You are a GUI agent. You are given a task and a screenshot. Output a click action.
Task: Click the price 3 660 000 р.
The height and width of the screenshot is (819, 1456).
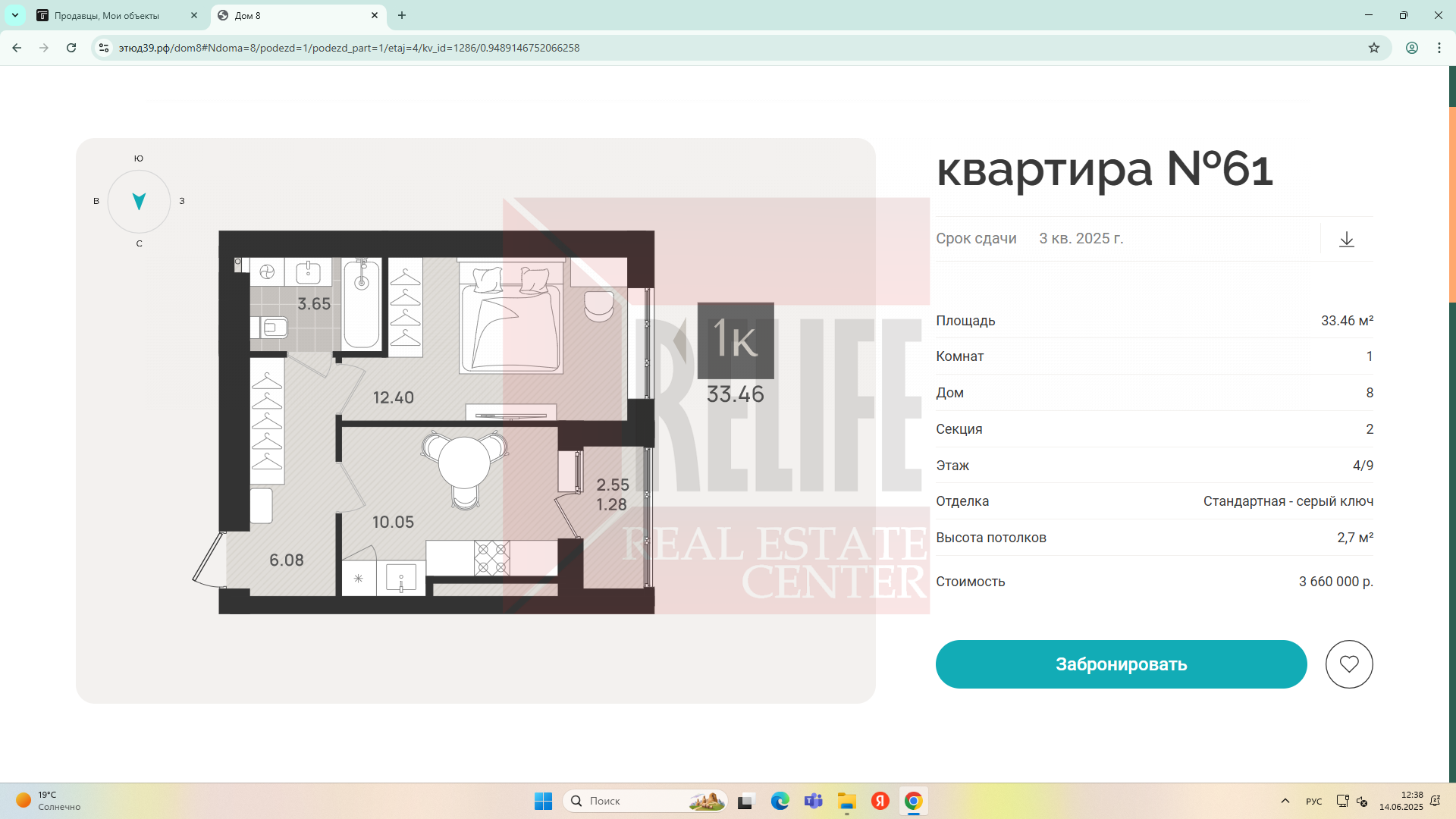pyautogui.click(x=1335, y=582)
